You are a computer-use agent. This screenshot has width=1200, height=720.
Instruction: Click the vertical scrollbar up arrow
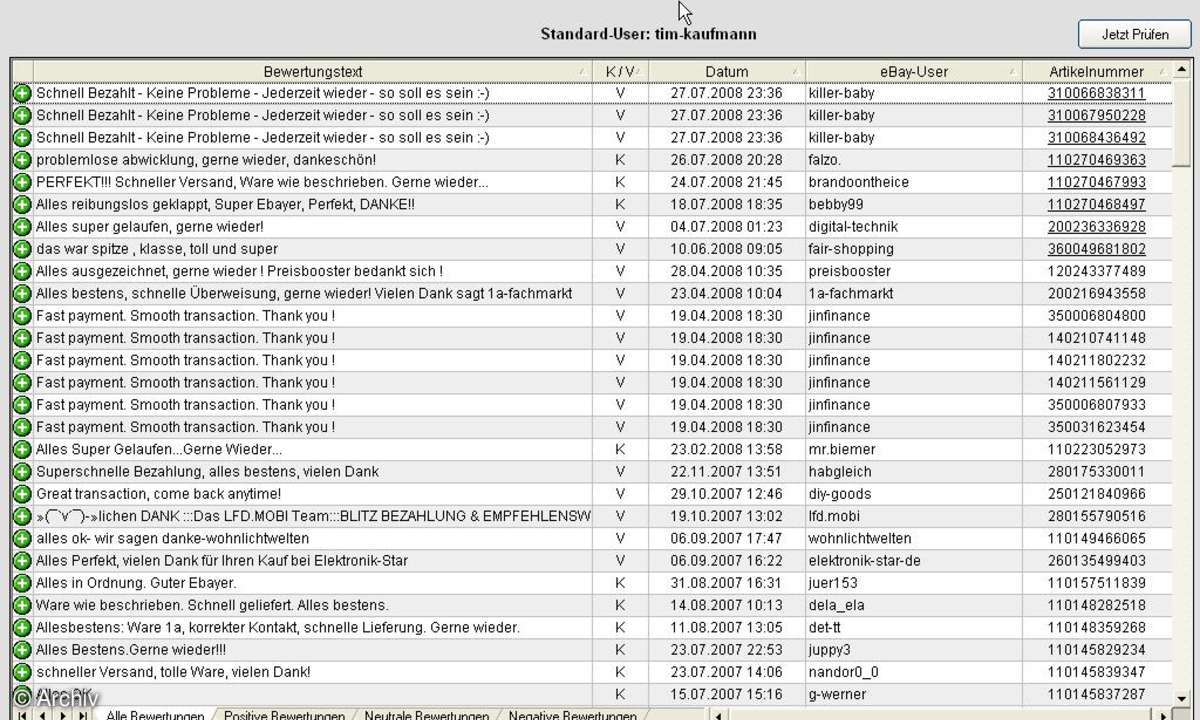pyautogui.click(x=1182, y=71)
